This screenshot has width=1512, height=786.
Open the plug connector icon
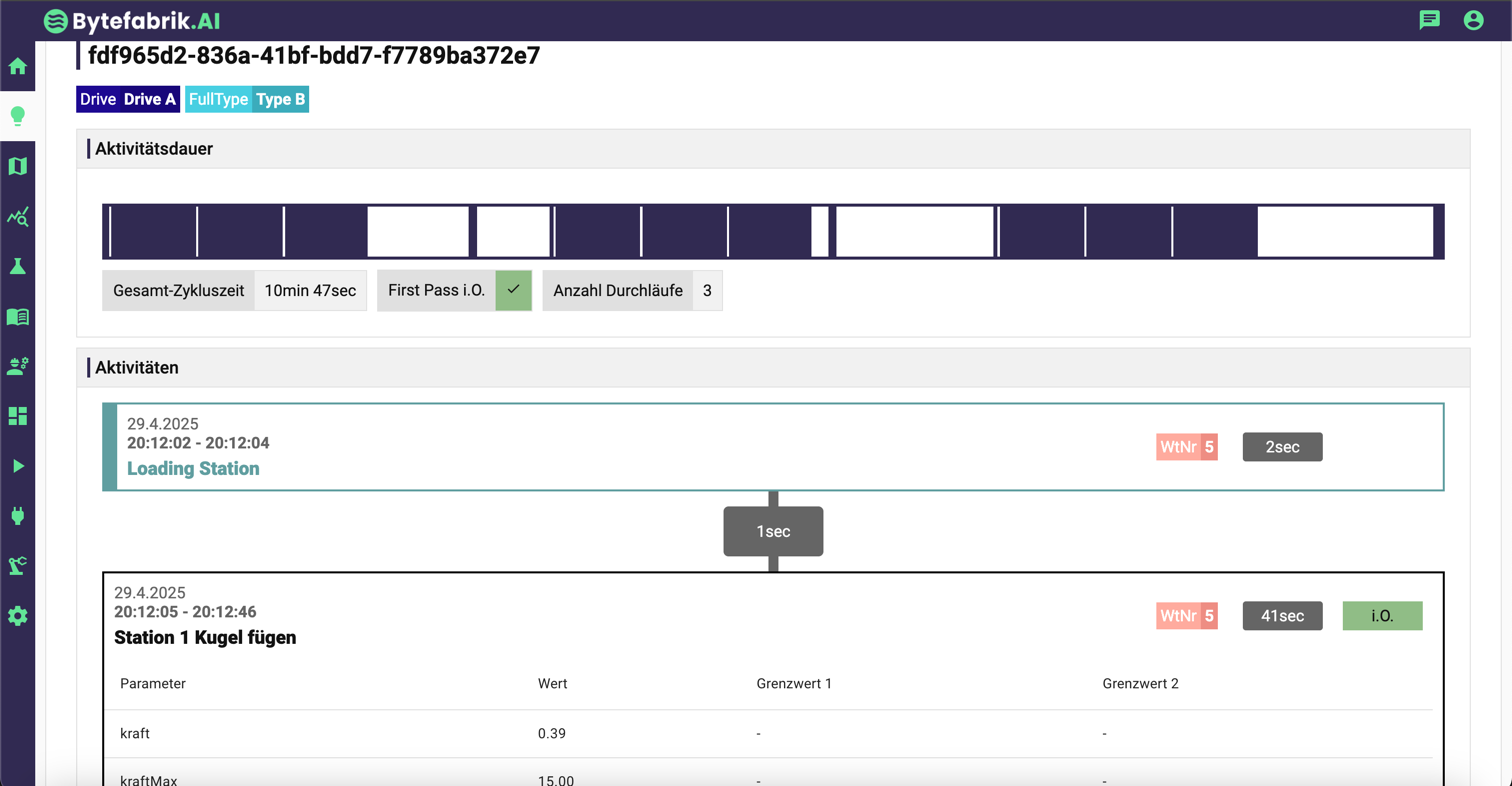[x=17, y=516]
